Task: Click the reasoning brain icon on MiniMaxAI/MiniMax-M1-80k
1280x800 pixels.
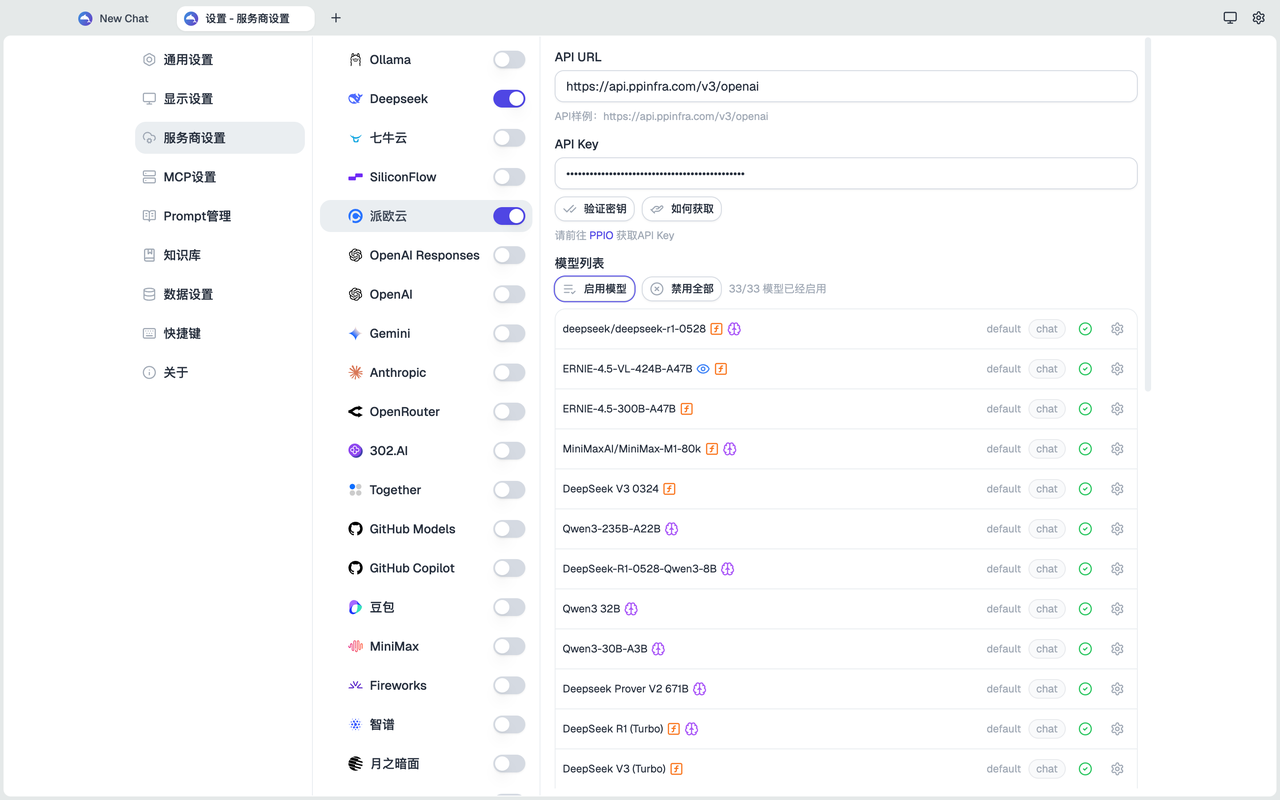Action: tap(729, 448)
